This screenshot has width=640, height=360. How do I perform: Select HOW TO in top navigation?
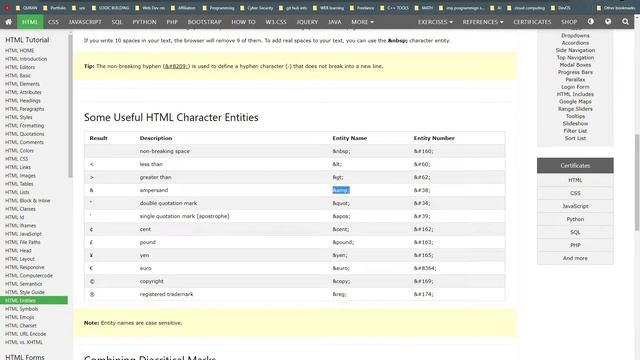[243, 22]
